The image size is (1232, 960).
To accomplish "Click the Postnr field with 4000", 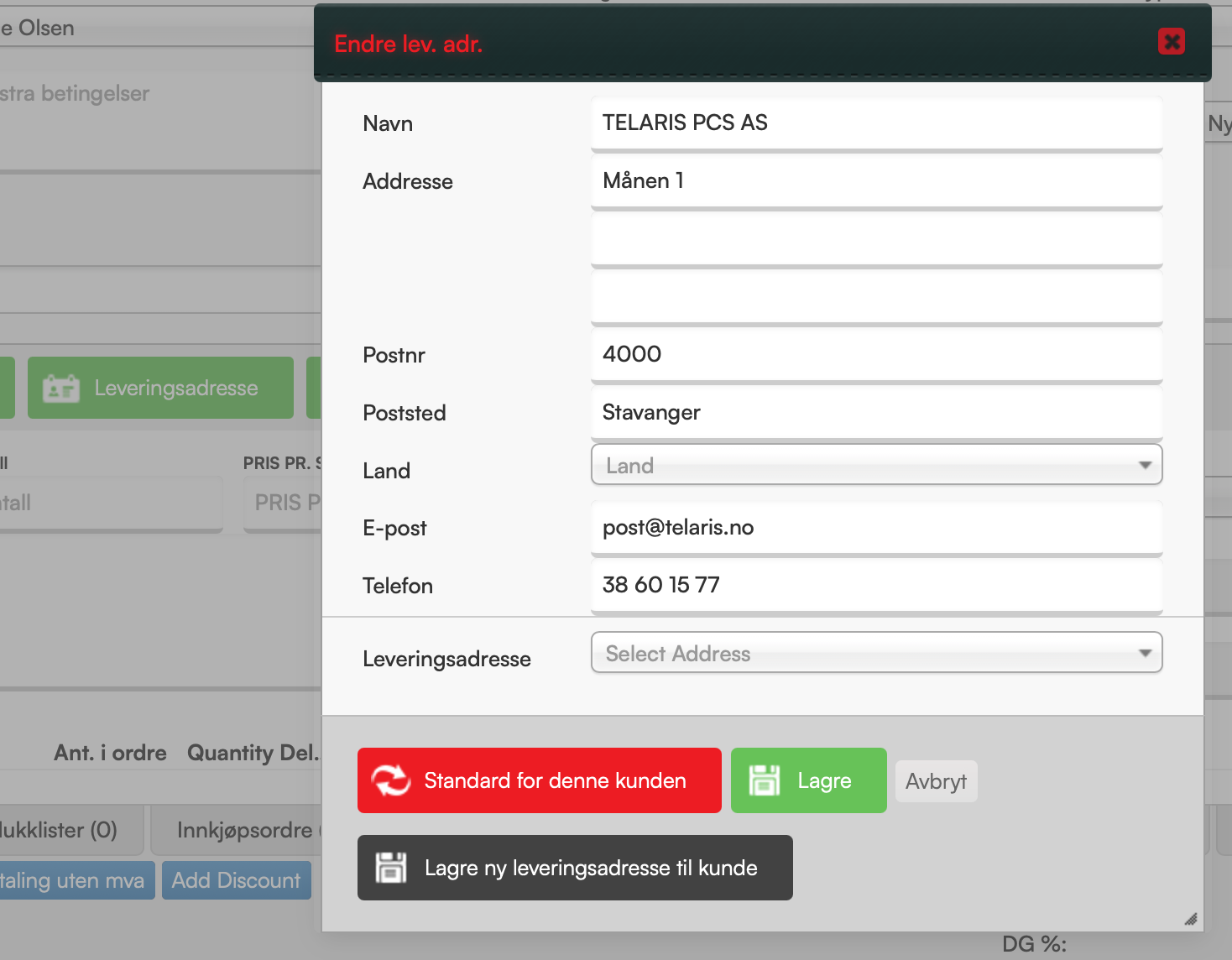I will pos(877,355).
